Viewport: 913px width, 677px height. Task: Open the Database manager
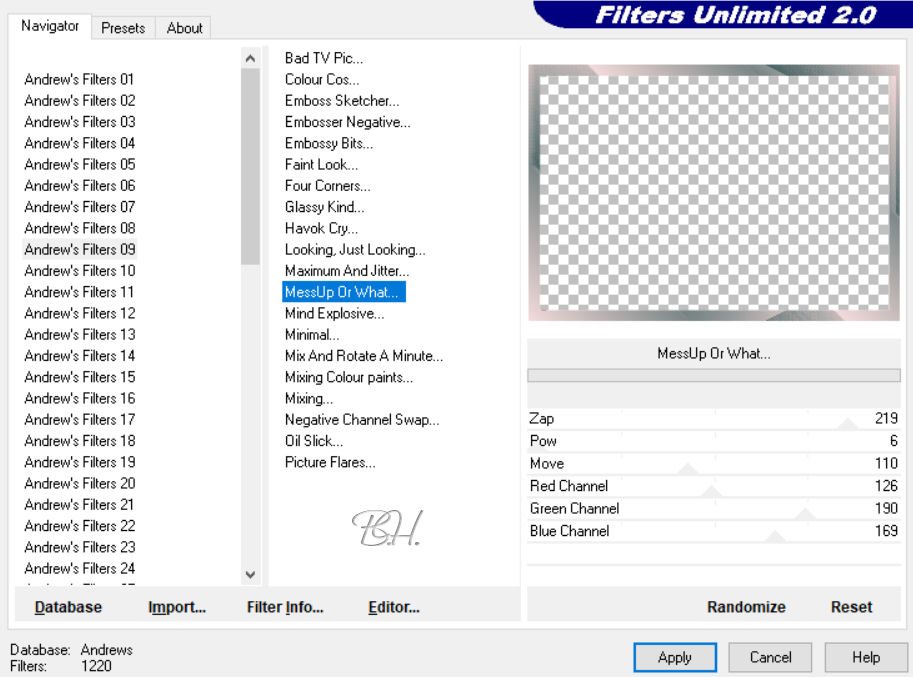click(68, 607)
